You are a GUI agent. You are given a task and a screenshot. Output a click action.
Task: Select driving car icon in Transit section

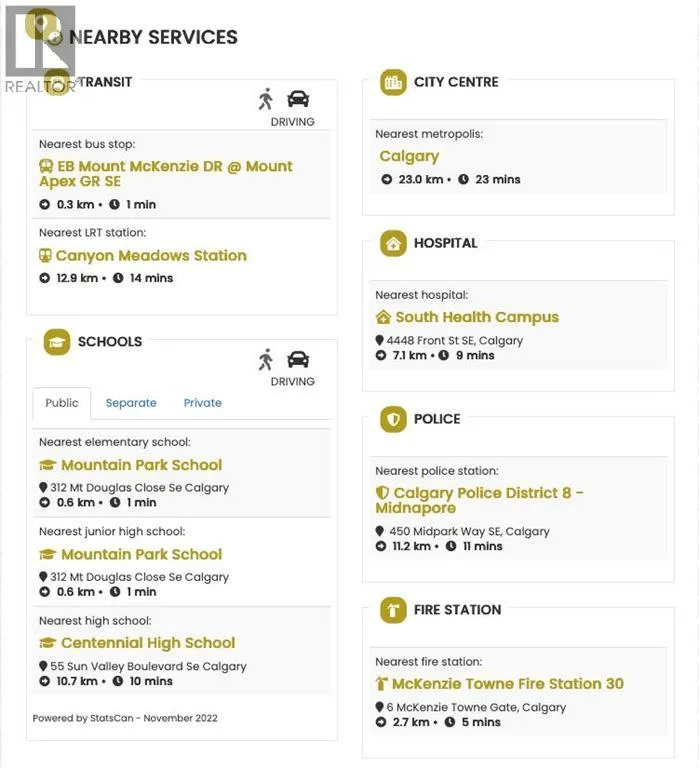(x=298, y=99)
